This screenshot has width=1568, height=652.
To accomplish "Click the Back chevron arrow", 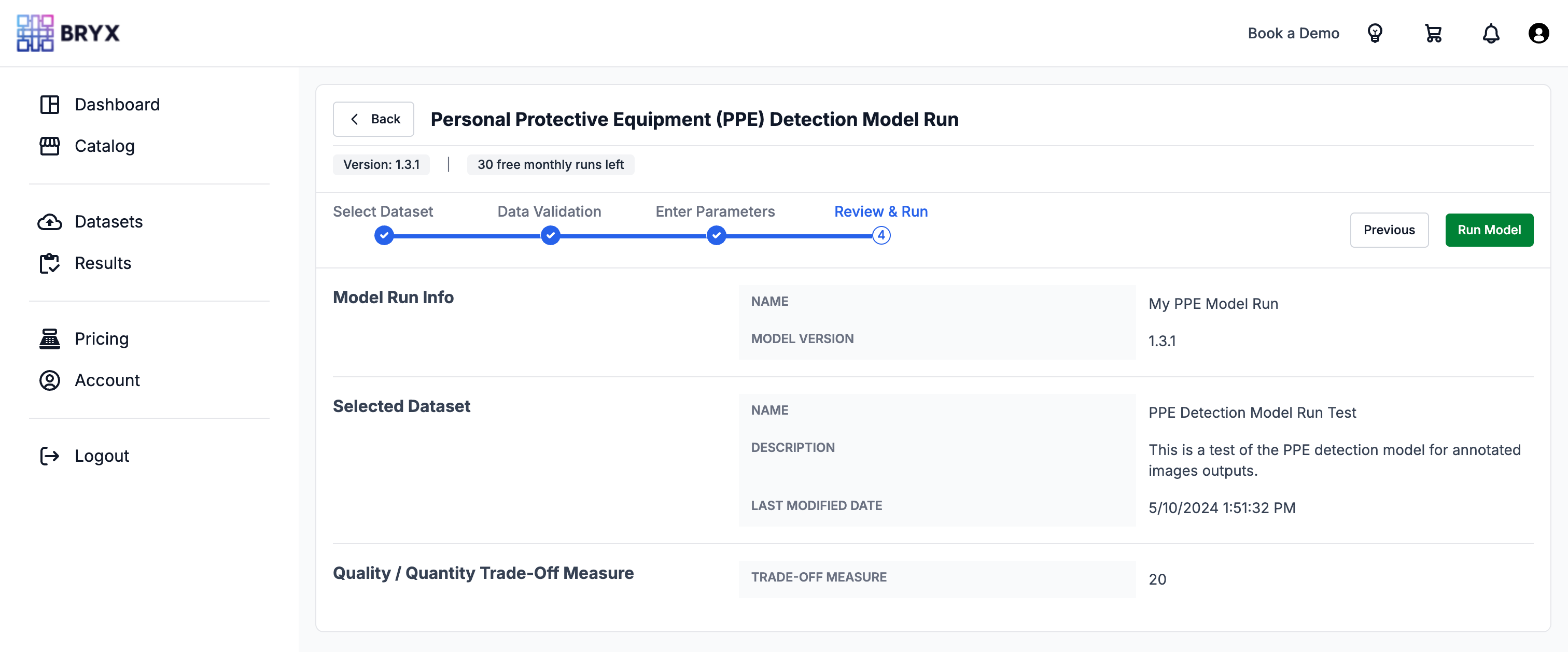I will point(355,119).
